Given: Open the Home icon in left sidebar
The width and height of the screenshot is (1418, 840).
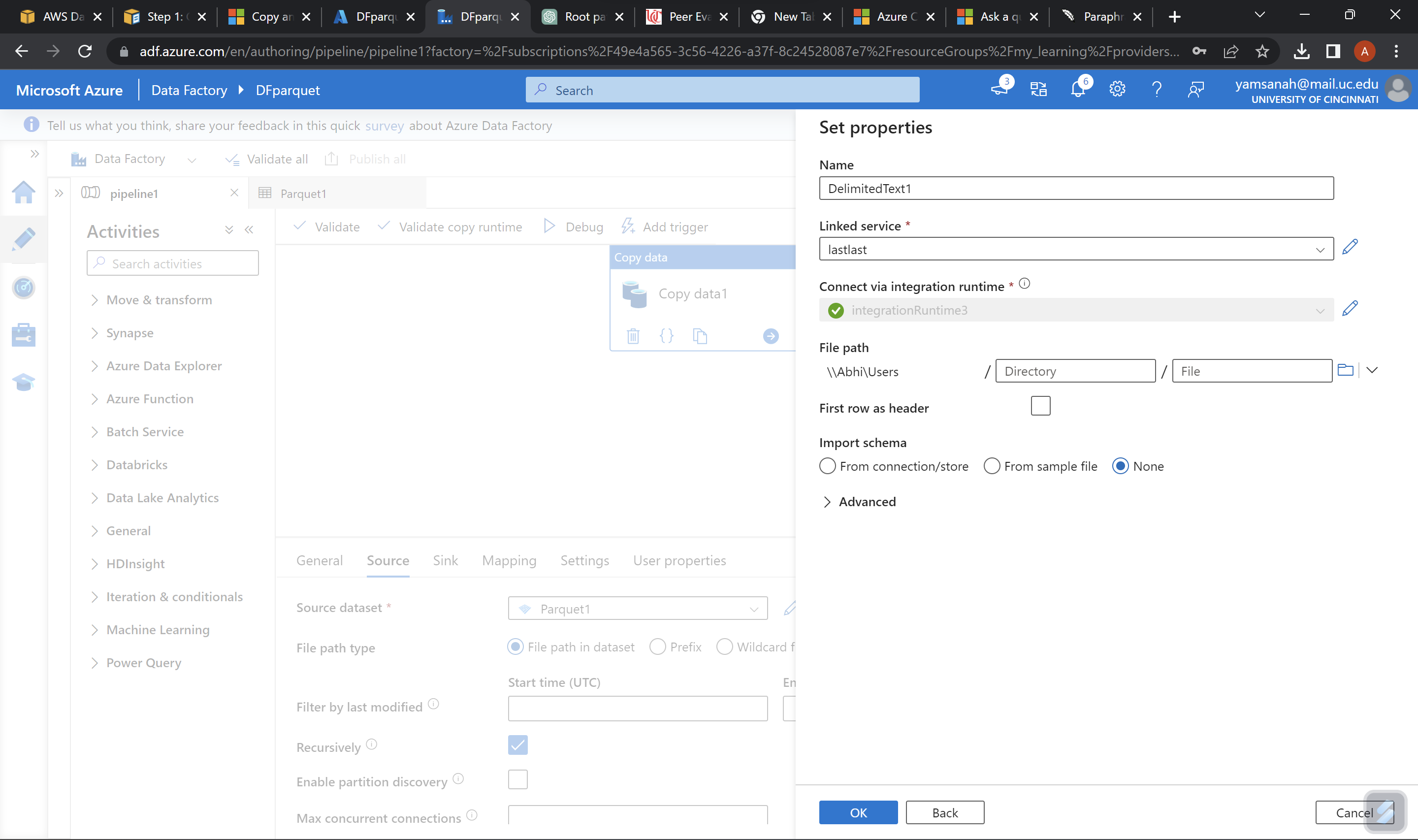Looking at the screenshot, I should coord(23,193).
